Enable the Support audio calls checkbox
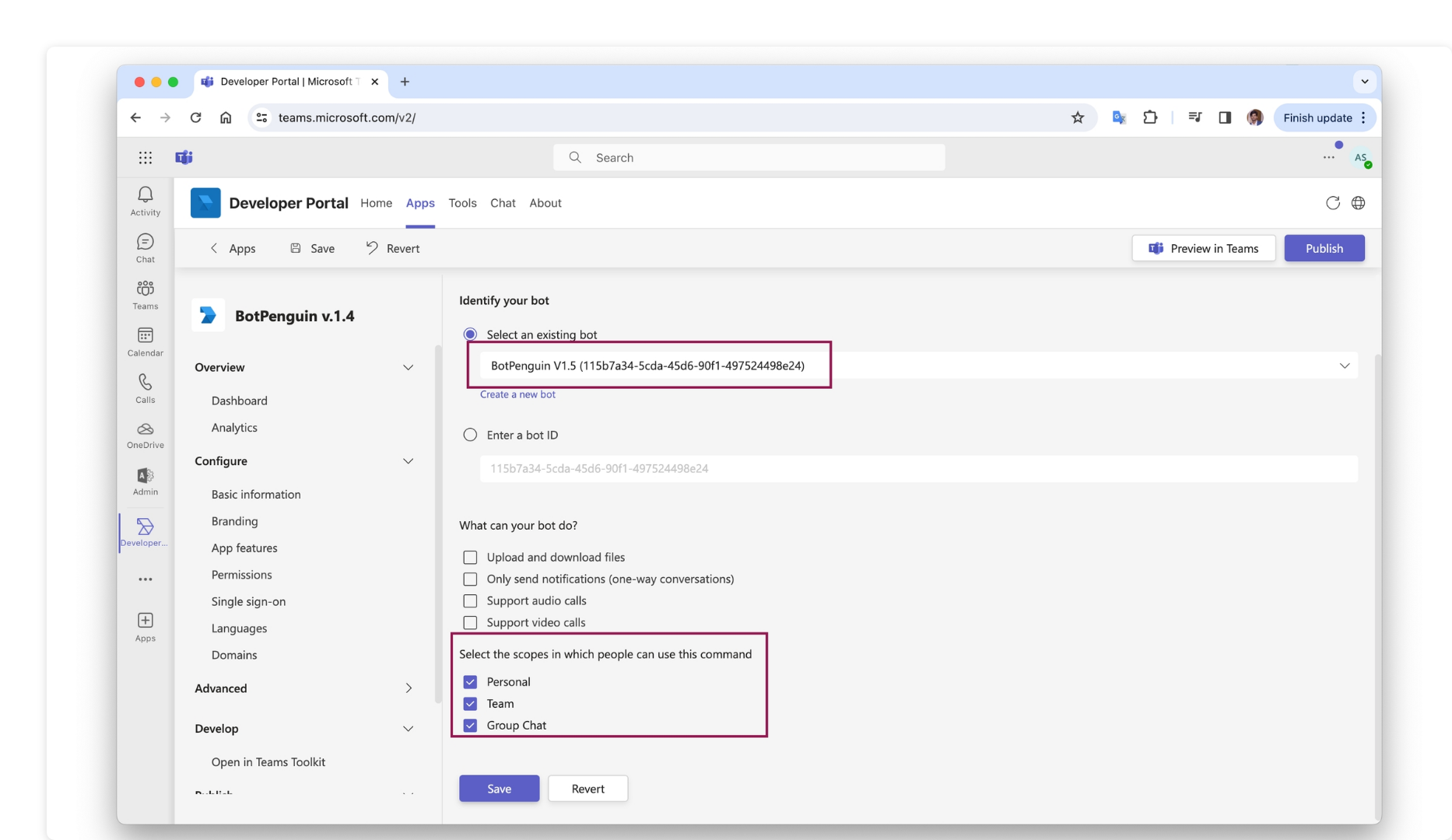The image size is (1452, 840). [470, 600]
